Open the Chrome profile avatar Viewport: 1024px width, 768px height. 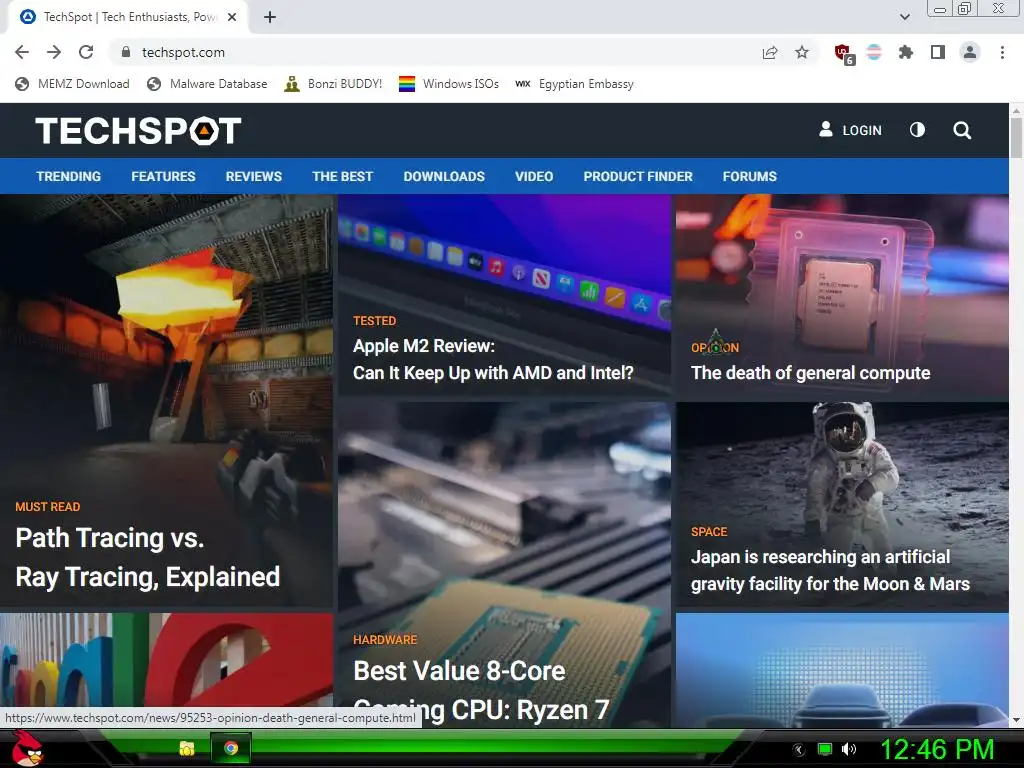tap(970, 52)
